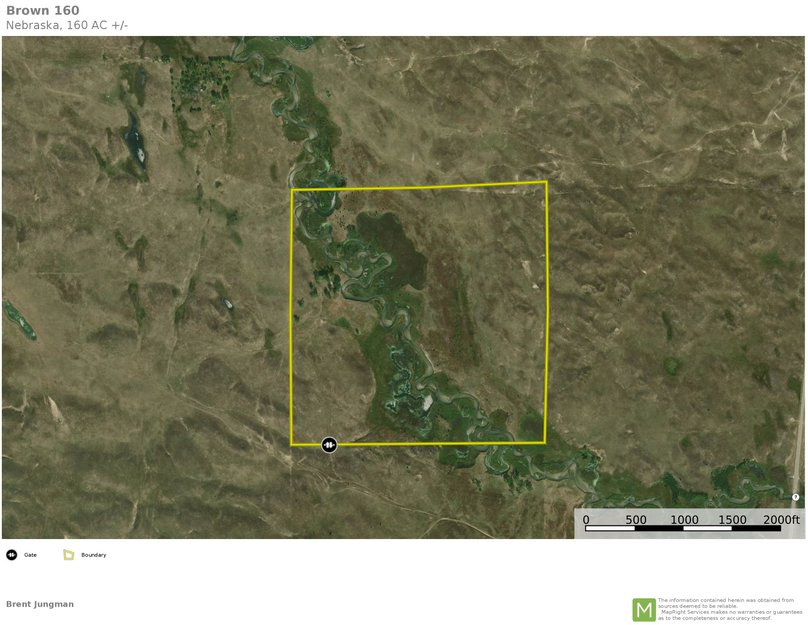This screenshot has width=808, height=625.
Task: Click the green MapRight M logo
Action: (x=644, y=609)
